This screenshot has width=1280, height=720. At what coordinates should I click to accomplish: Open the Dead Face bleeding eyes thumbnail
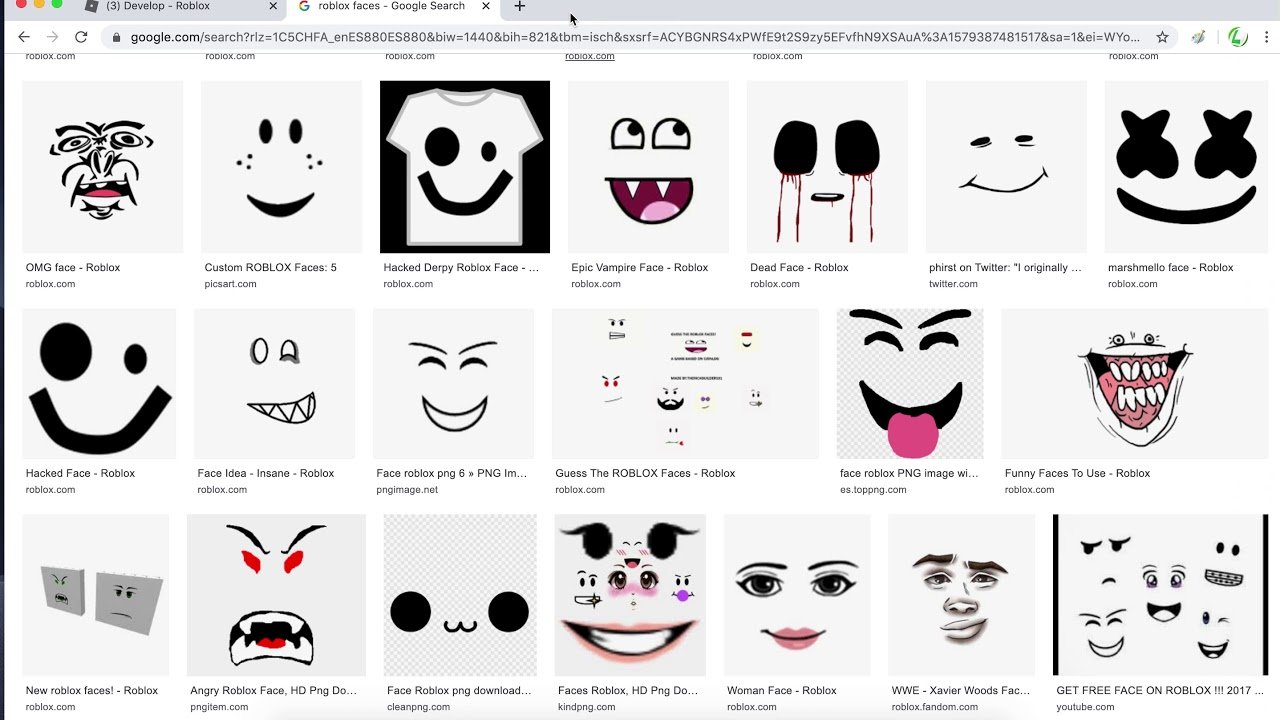point(827,167)
